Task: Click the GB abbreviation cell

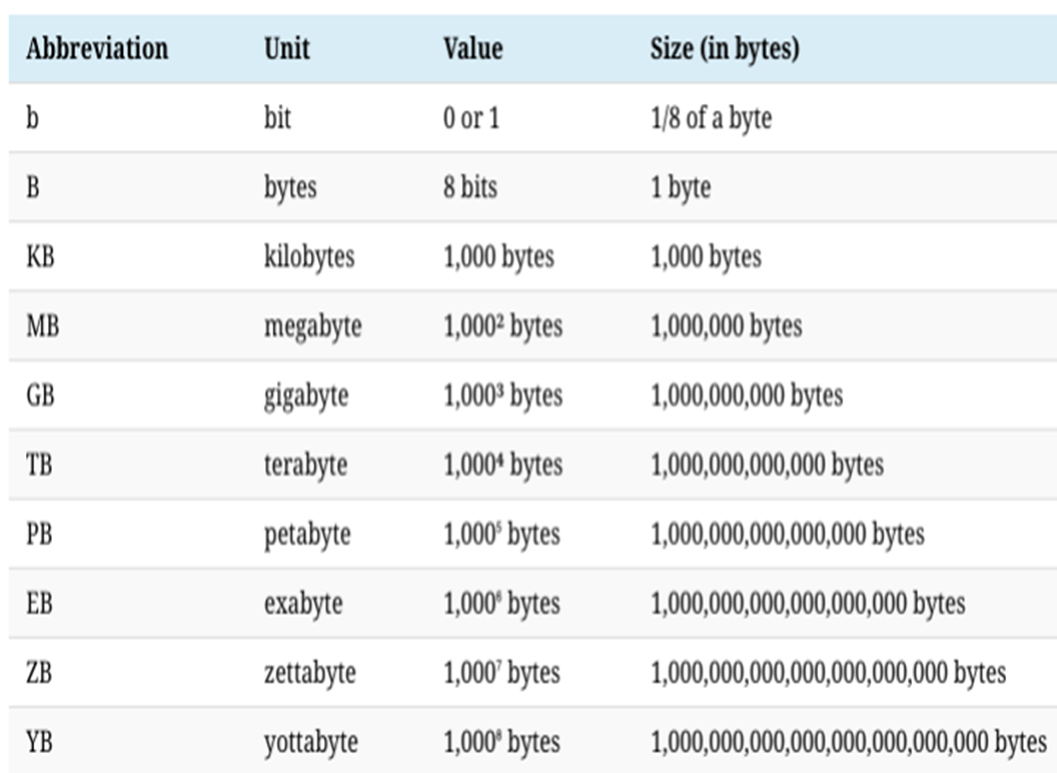Action: 40,395
